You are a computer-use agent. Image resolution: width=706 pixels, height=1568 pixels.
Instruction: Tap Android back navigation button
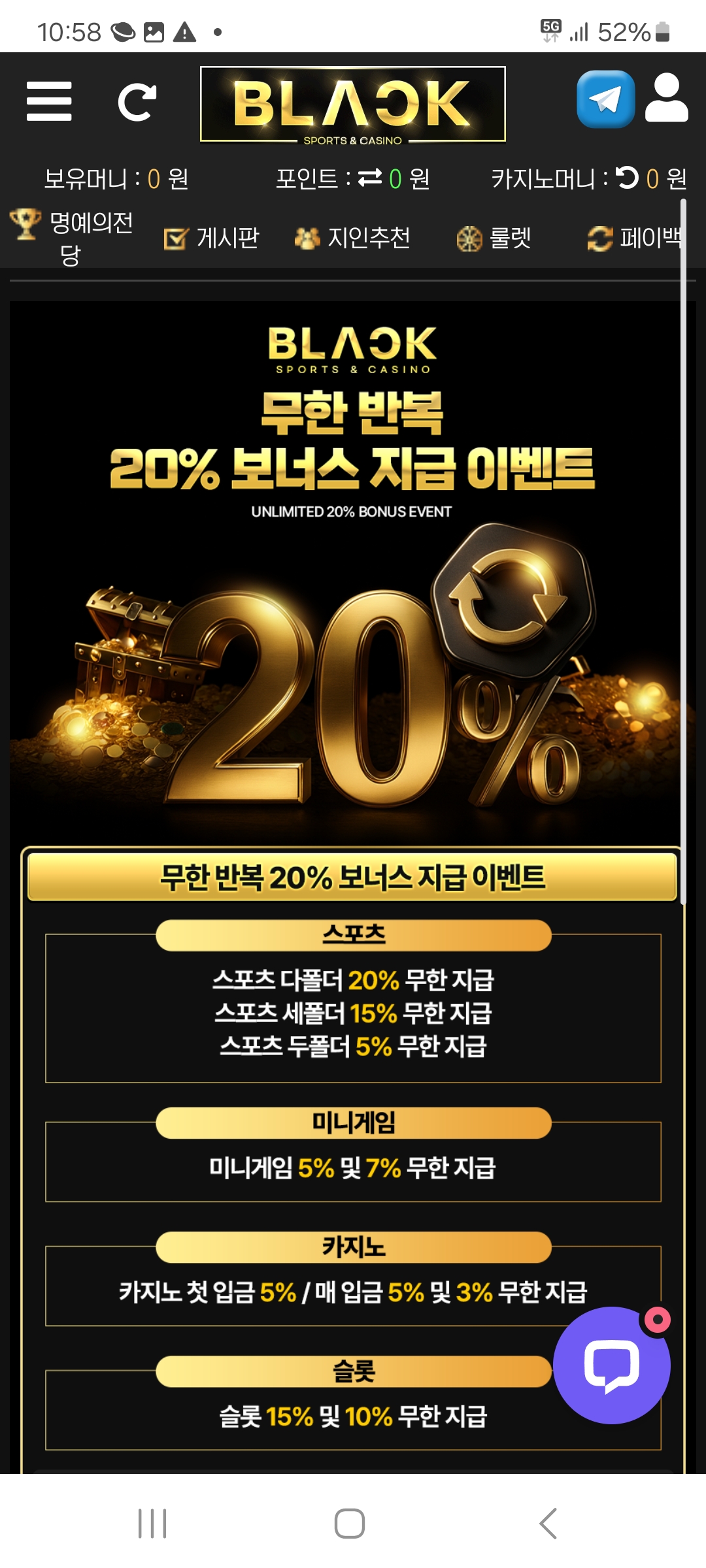(x=548, y=1524)
